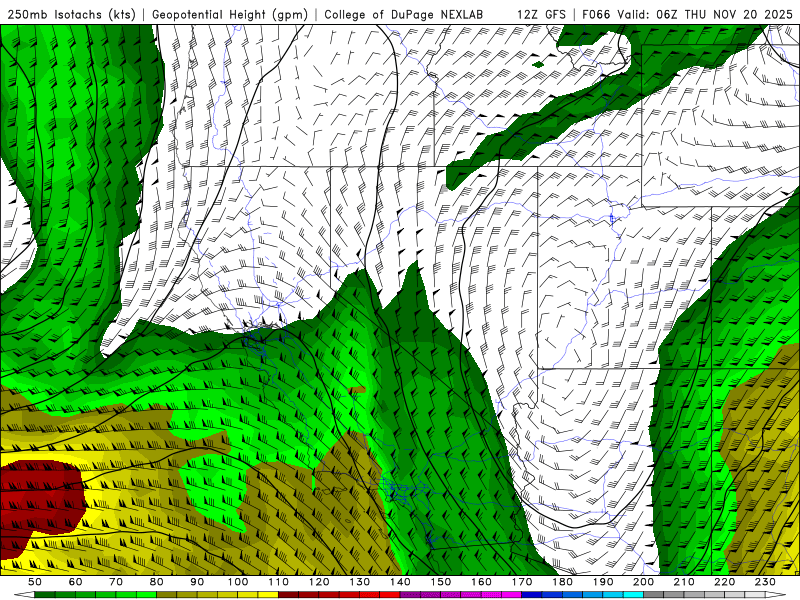Screen dimensions: 800x600
Task: Select the dark blue colorbar swatch after 170
Action: pyautogui.click(x=532, y=595)
